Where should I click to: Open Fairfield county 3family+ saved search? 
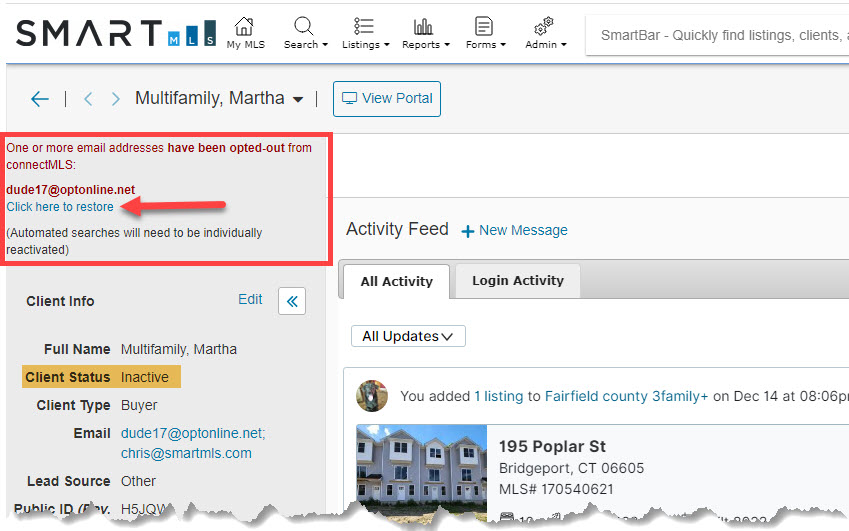(x=626, y=396)
